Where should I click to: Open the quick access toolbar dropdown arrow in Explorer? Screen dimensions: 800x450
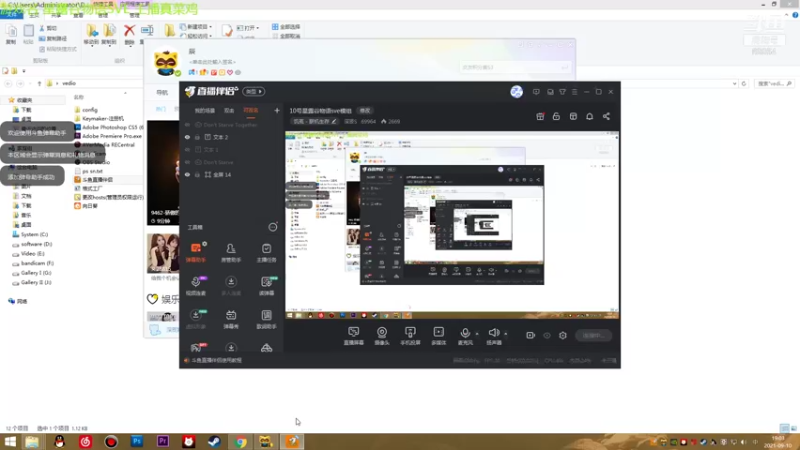(24, 71)
